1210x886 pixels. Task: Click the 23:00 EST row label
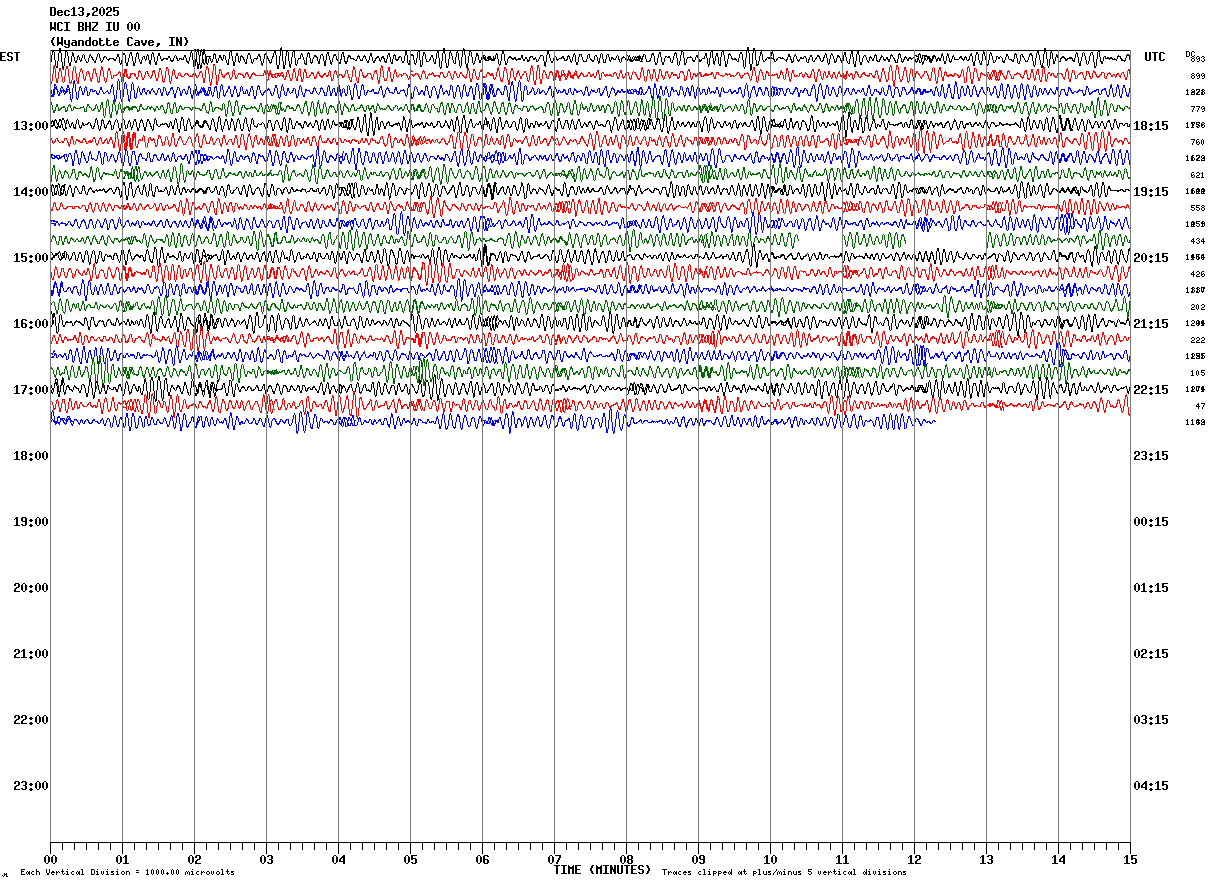(31, 786)
